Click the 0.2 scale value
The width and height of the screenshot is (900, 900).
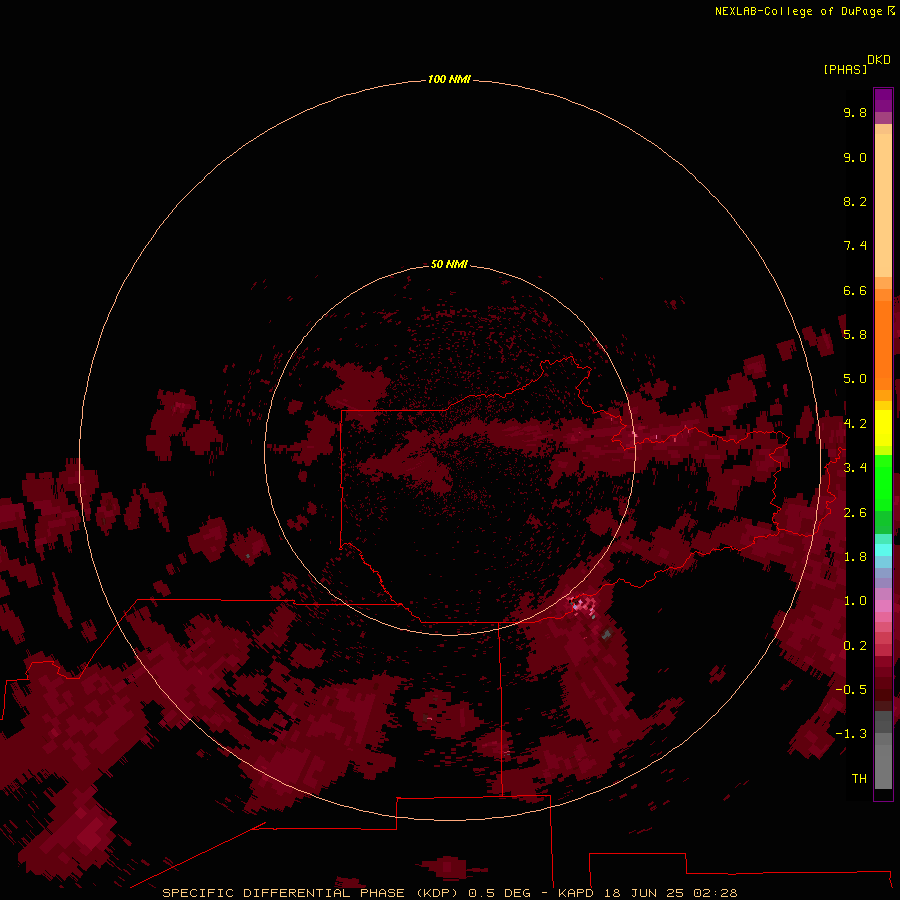[x=855, y=645]
